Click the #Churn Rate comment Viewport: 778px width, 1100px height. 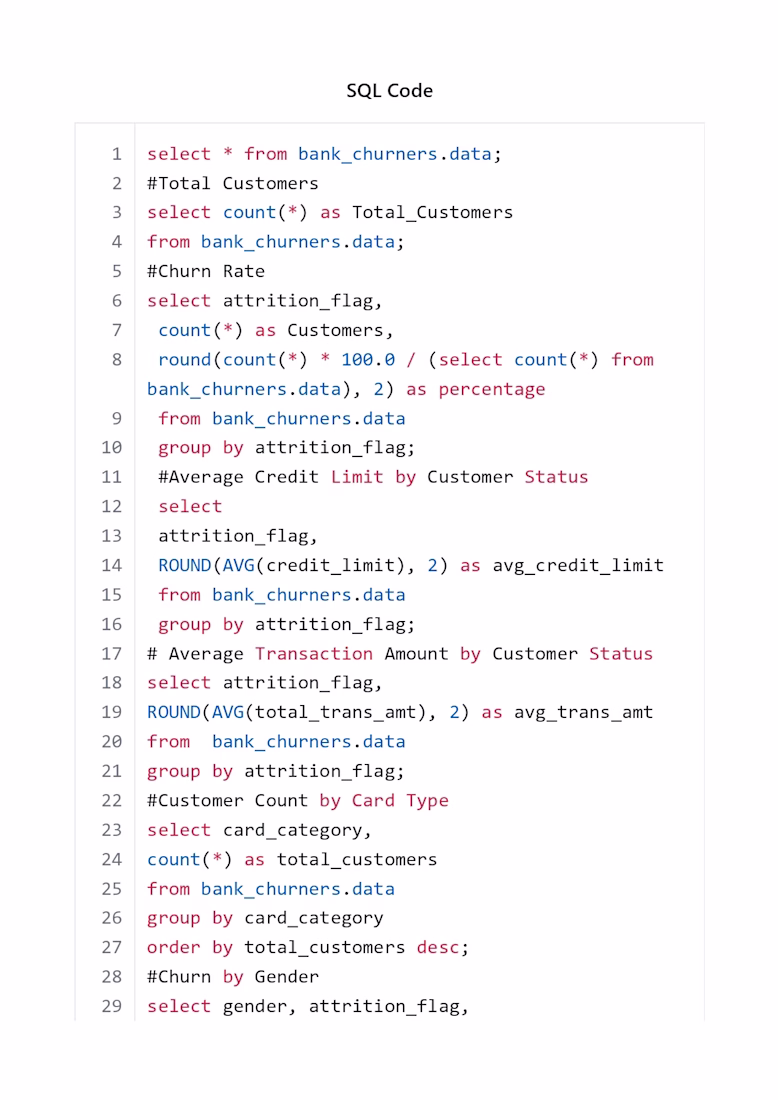[x=206, y=271]
